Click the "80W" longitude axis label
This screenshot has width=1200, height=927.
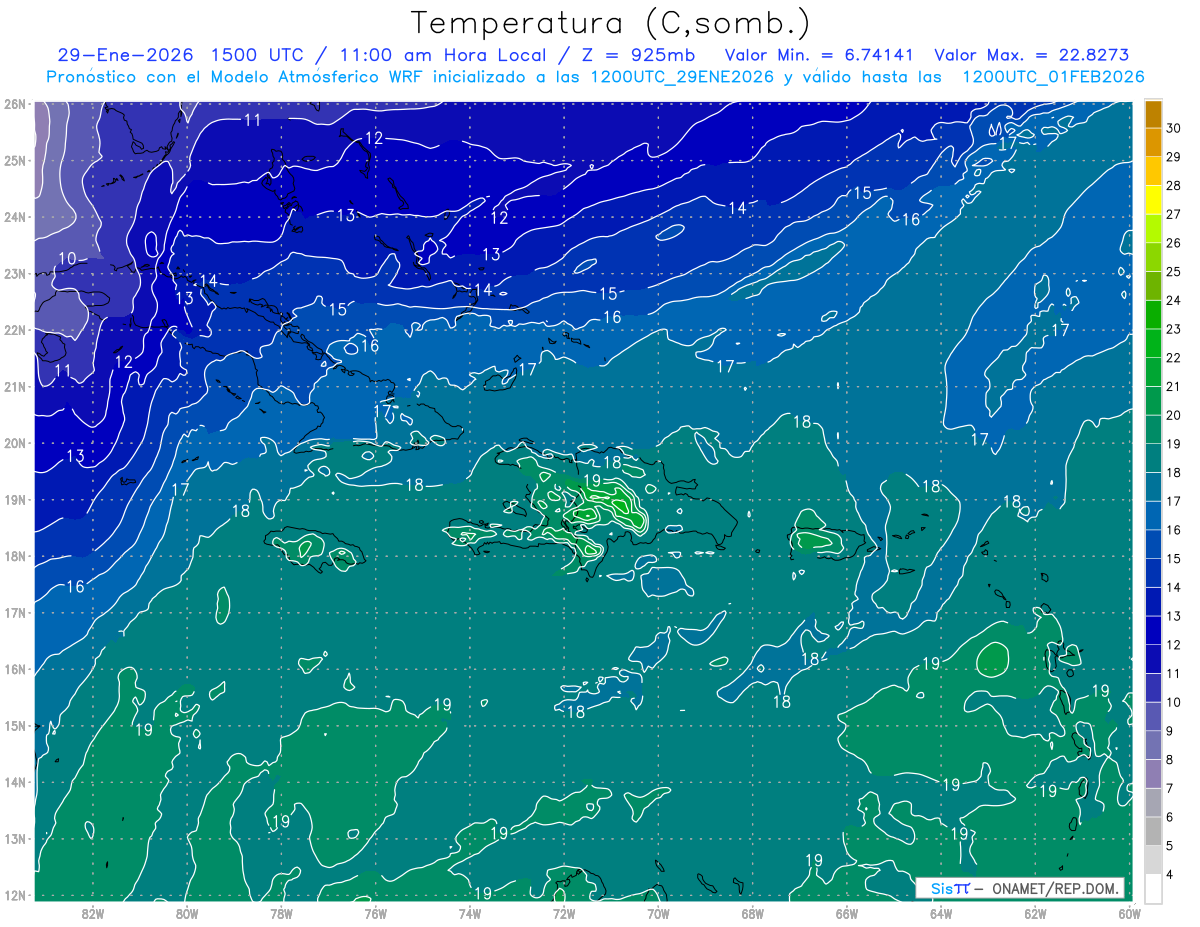(x=187, y=913)
